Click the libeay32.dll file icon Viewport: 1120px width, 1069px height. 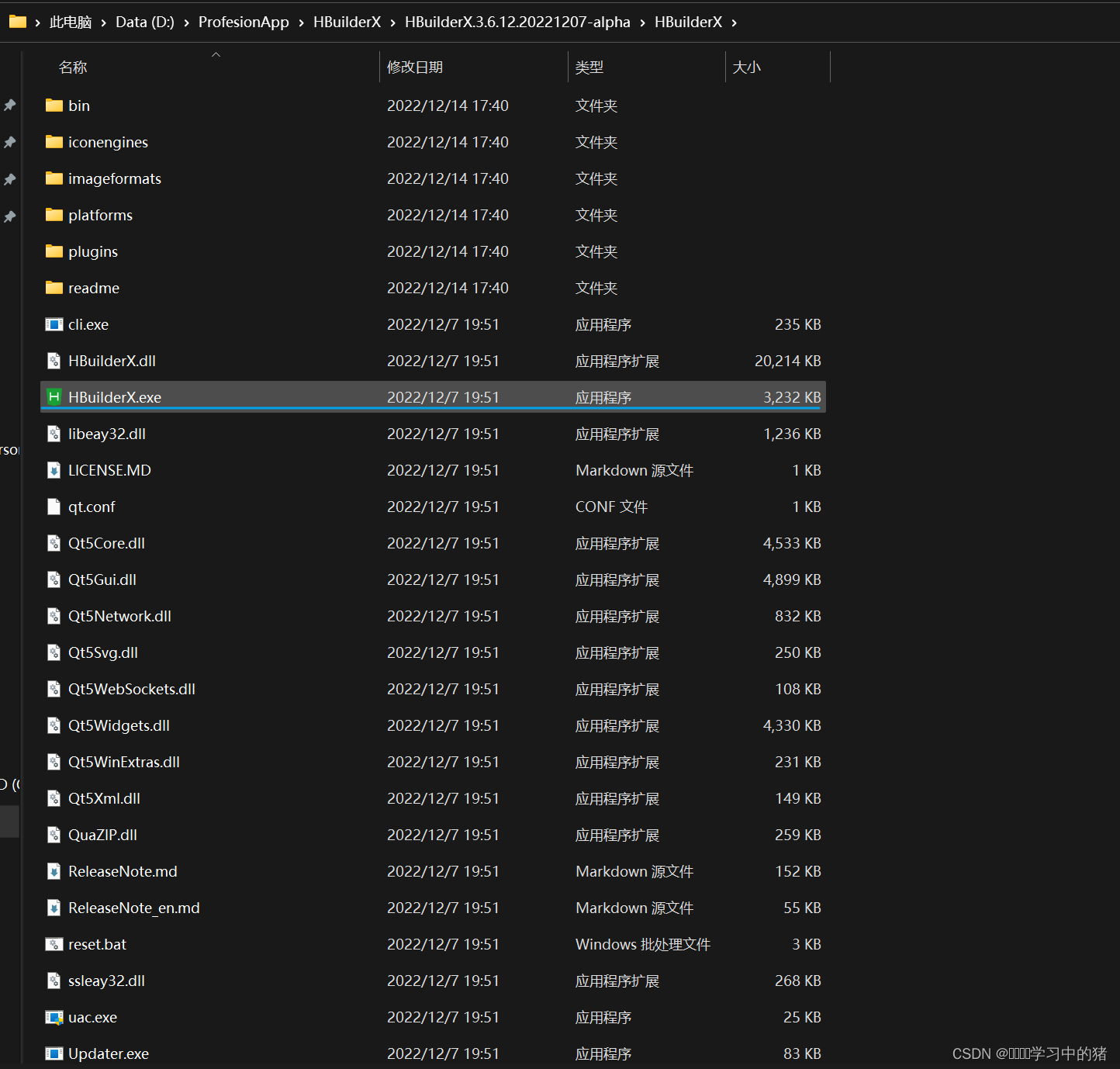(x=54, y=434)
